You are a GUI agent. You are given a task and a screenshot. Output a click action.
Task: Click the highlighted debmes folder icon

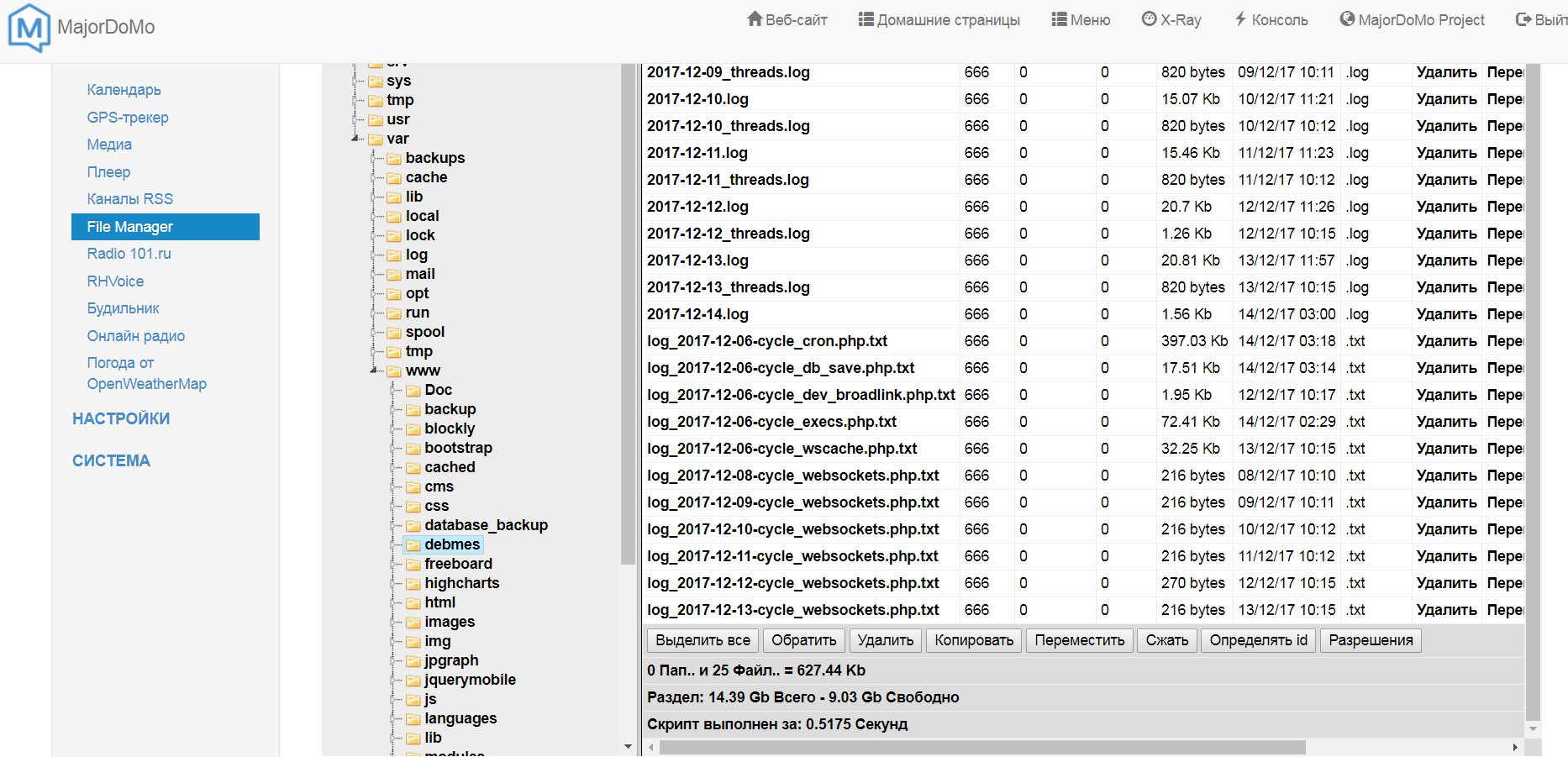tap(413, 545)
